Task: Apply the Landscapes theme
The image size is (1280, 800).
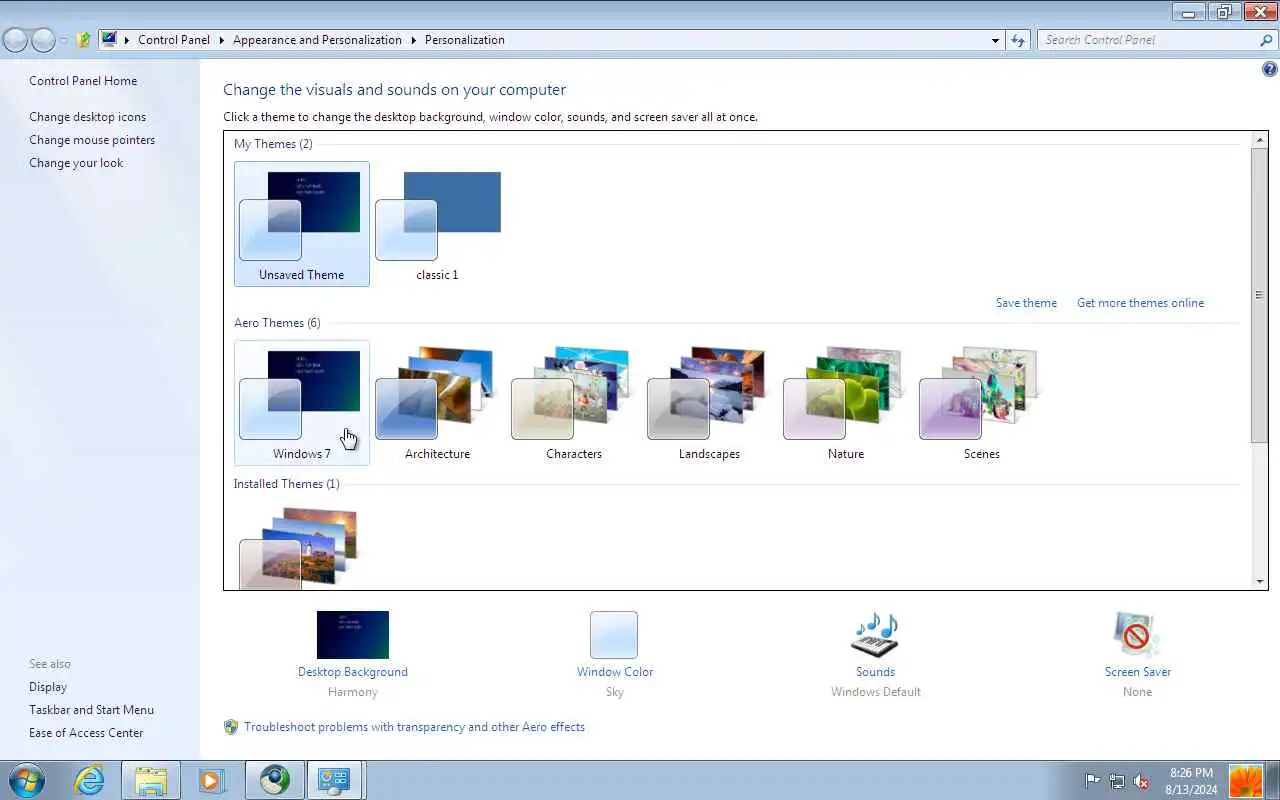Action: 710,403
